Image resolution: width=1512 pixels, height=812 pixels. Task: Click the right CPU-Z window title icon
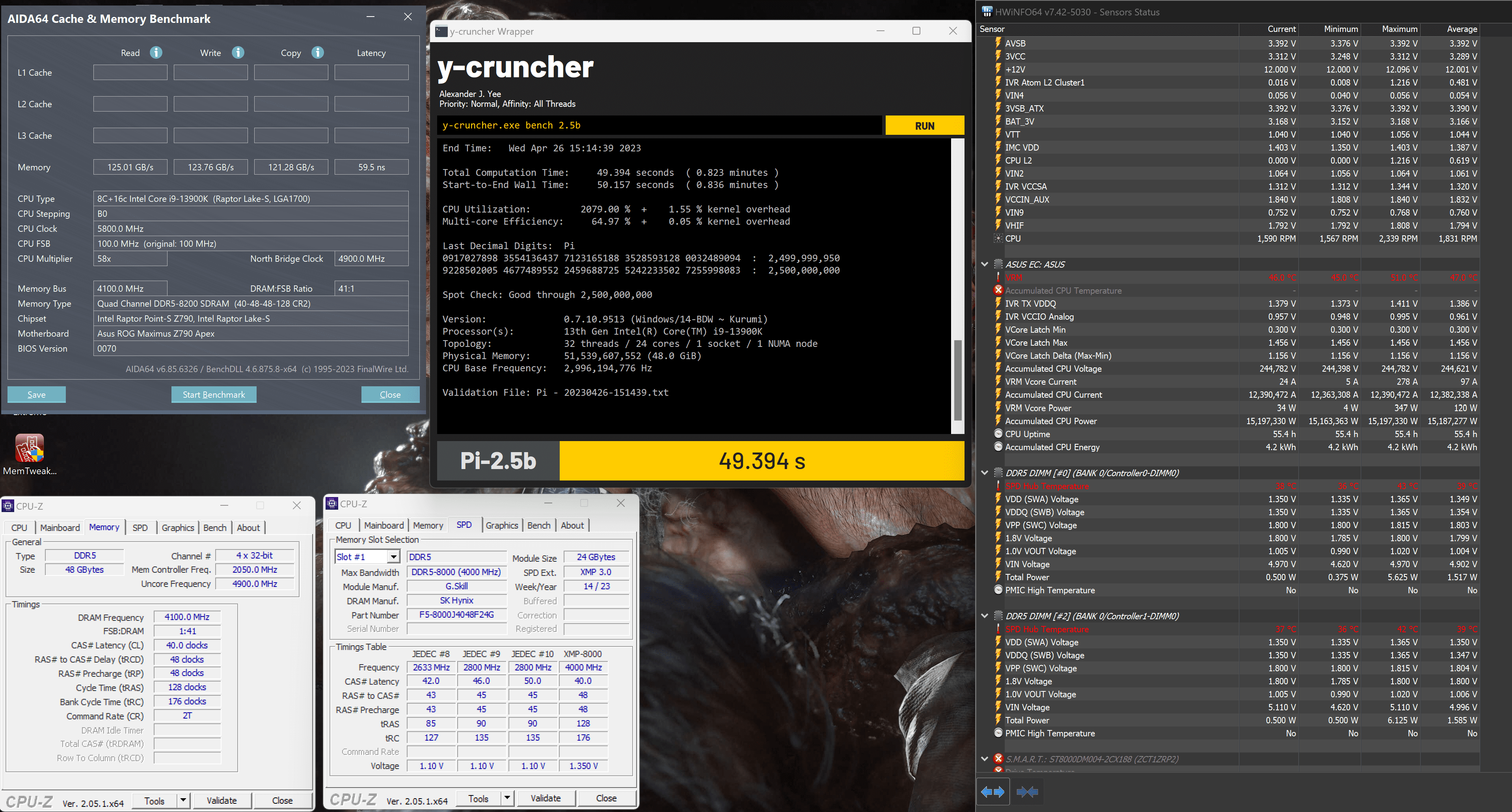click(332, 503)
